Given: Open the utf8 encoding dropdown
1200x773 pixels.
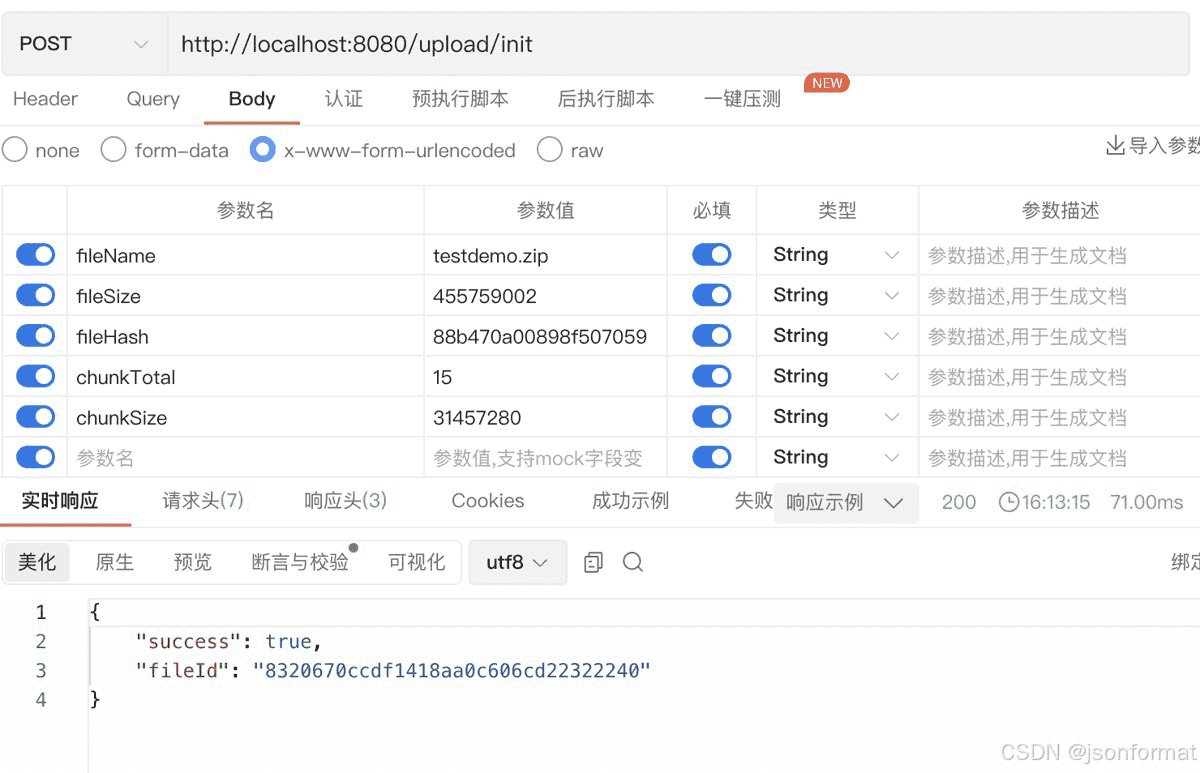Looking at the screenshot, I should click(517, 562).
